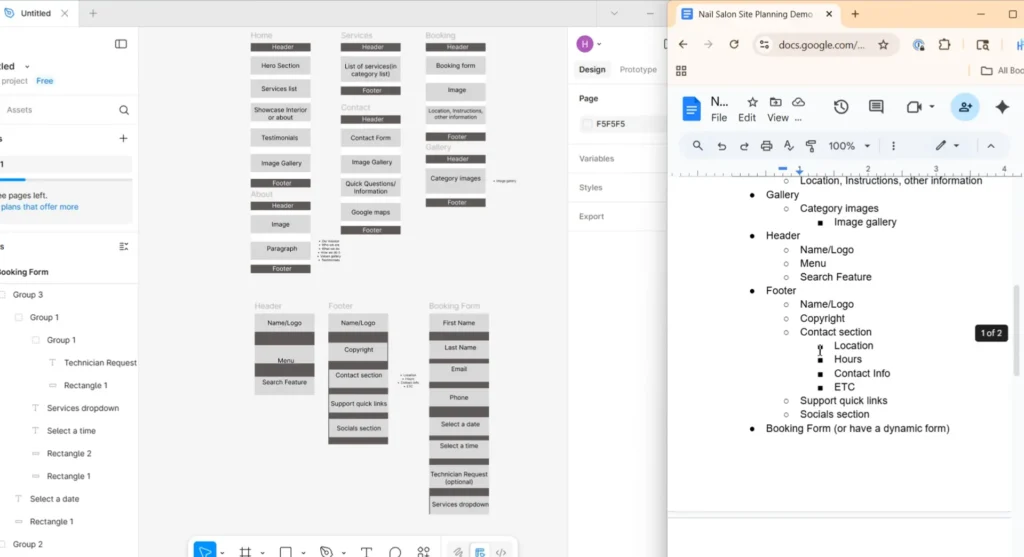Screen dimensions: 1024x557
Task: Select the Text tool
Action: (x=366, y=551)
